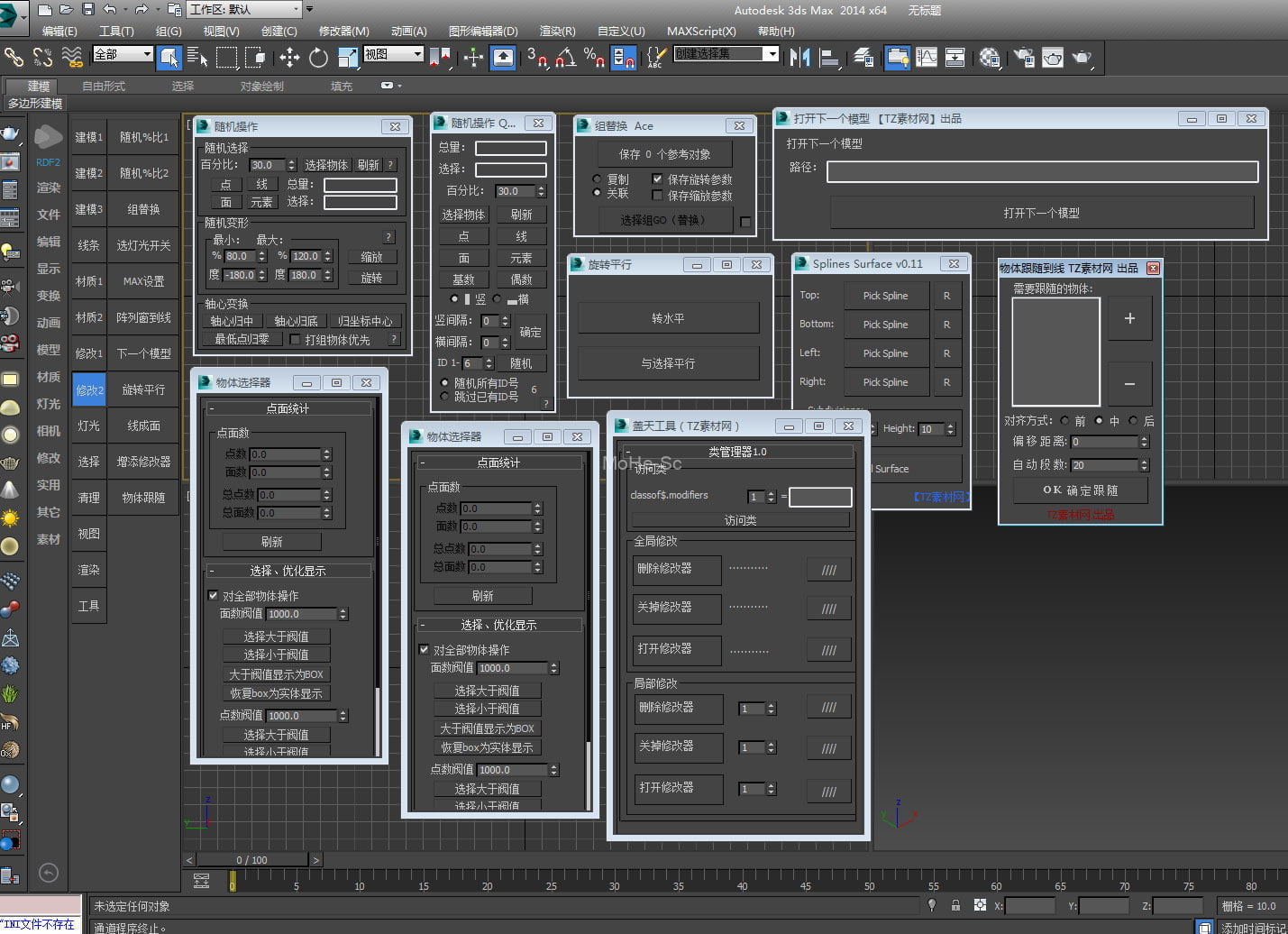Viewport: 1288px width, 934px height.
Task: Switch to the 自由形式 ribbon tab
Action: (x=104, y=87)
